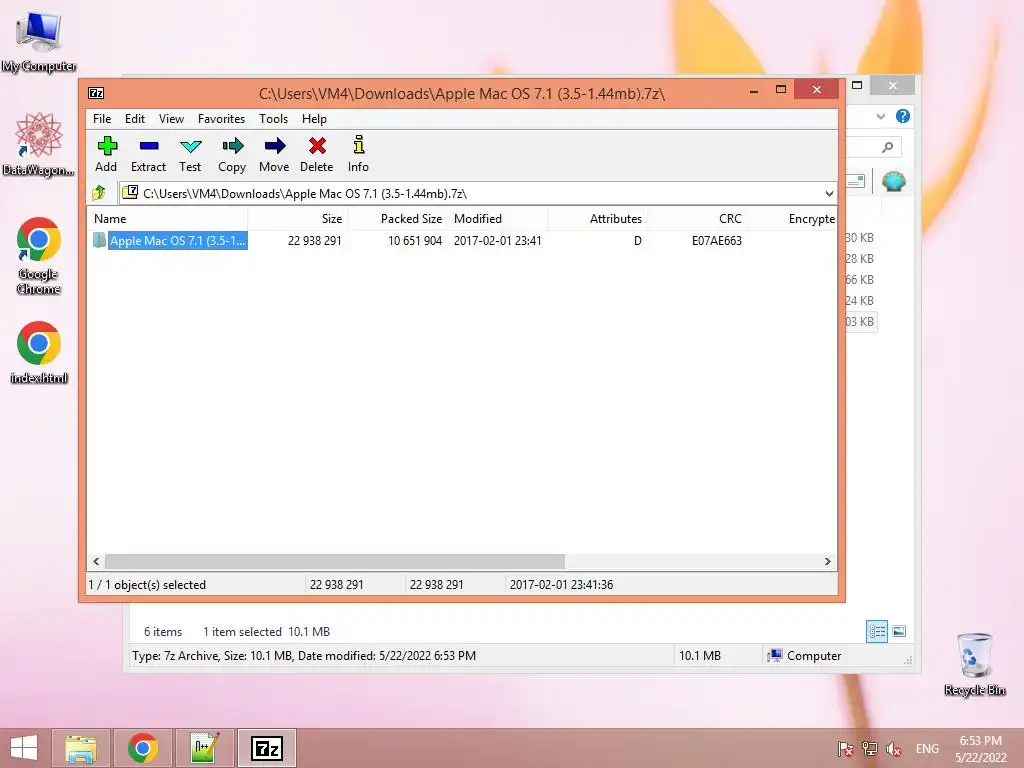Open DataWagon desktop shortcut
This screenshot has height=768, width=1024.
[x=39, y=144]
